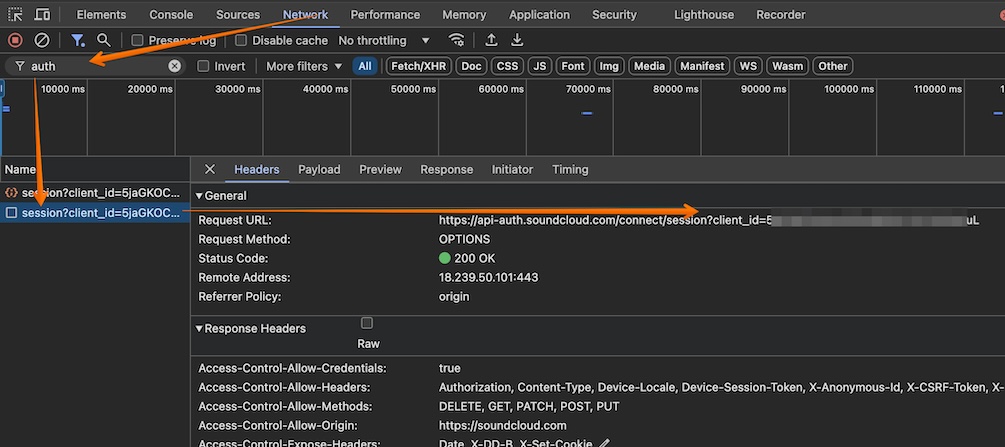Expand the More filters dropdown

pyautogui.click(x=304, y=66)
